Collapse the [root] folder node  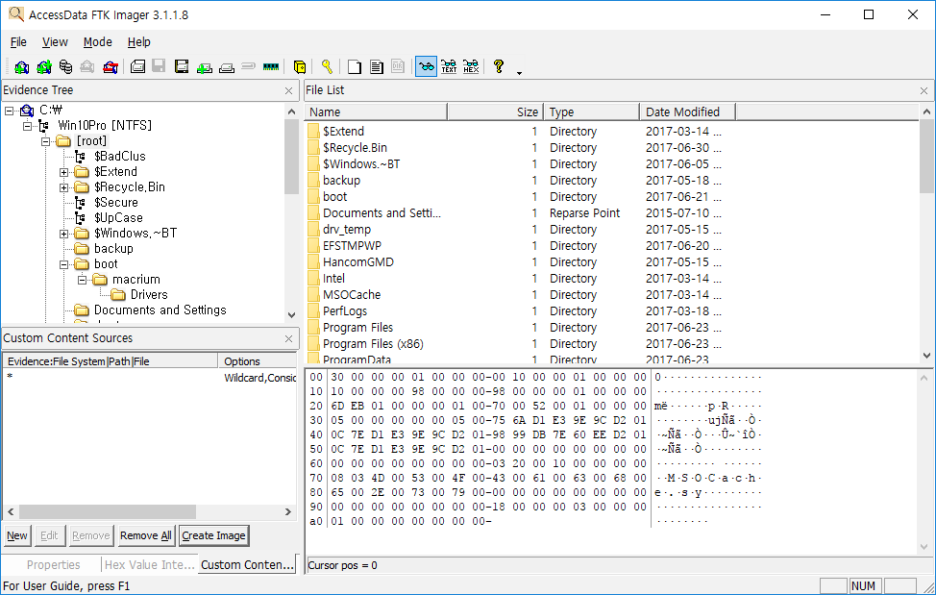coord(45,141)
